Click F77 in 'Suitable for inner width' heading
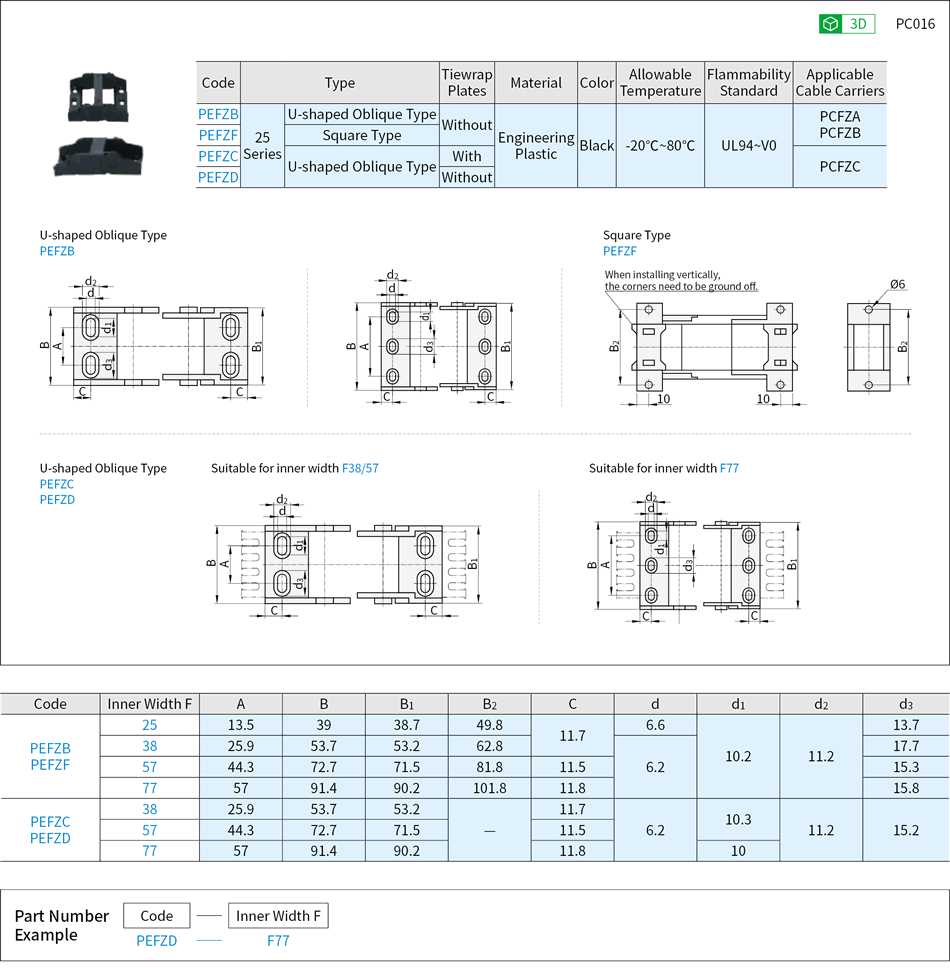Image resolution: width=950 pixels, height=968 pixels. [x=729, y=468]
